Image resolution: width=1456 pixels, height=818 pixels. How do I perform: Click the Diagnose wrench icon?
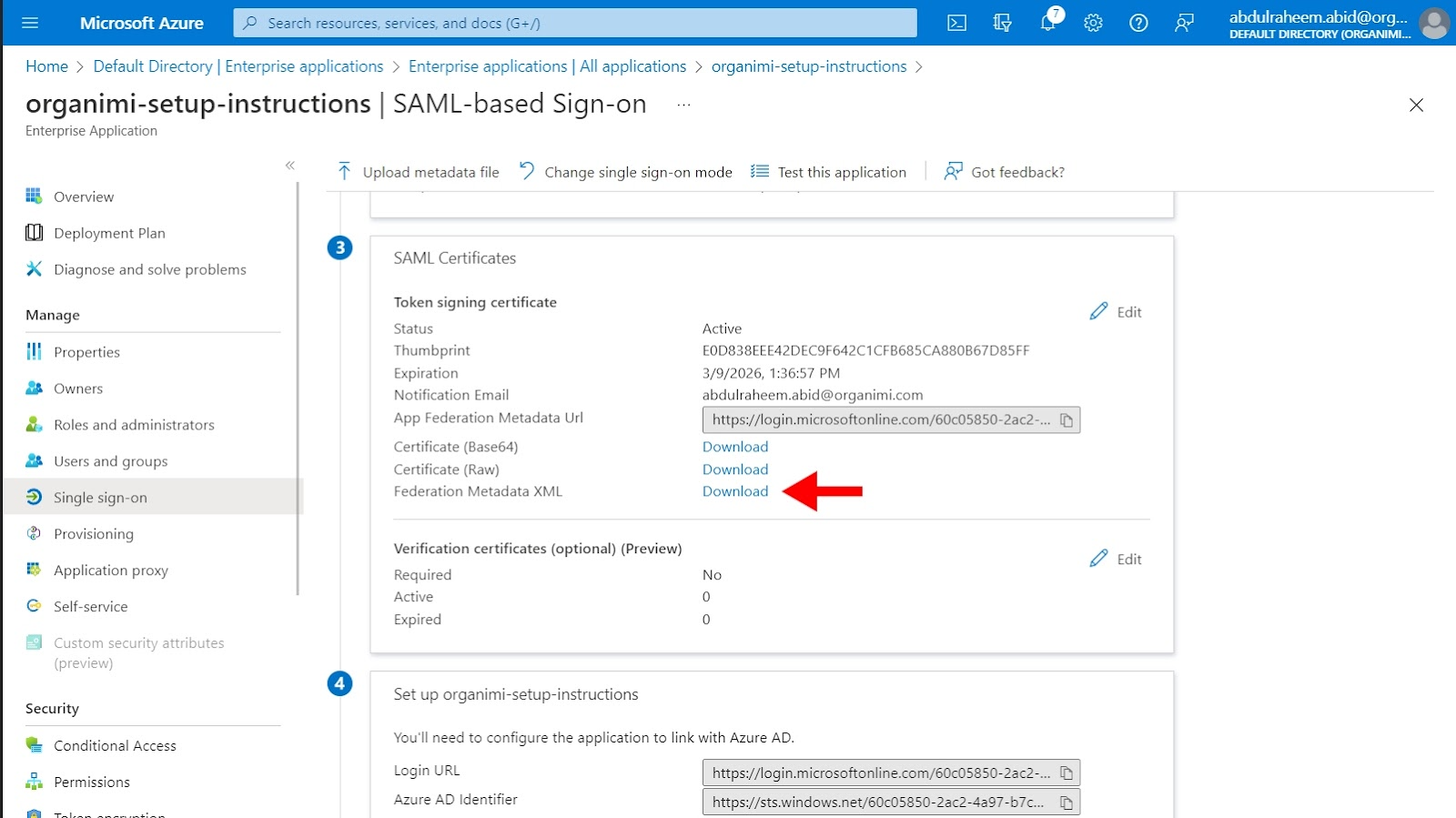point(34,268)
